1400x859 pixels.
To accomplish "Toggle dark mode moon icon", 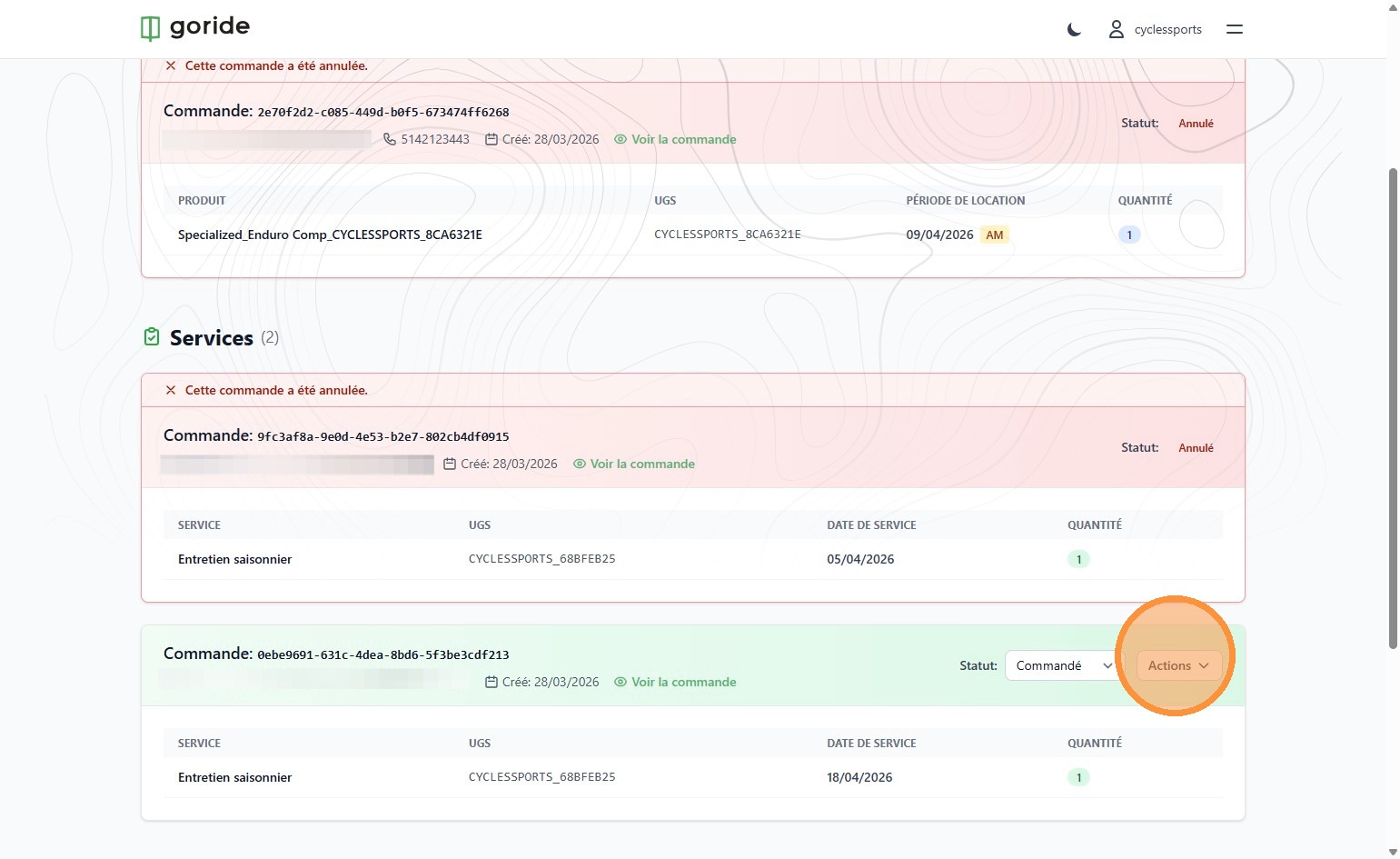I will tap(1074, 30).
